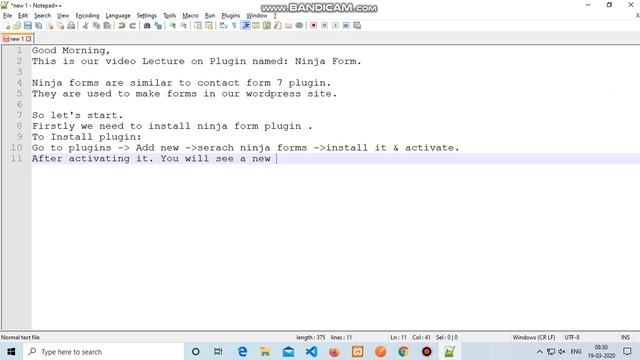Toggle the highlighted Indent Guide icon
The width and height of the screenshot is (640, 360).
coord(246,26)
